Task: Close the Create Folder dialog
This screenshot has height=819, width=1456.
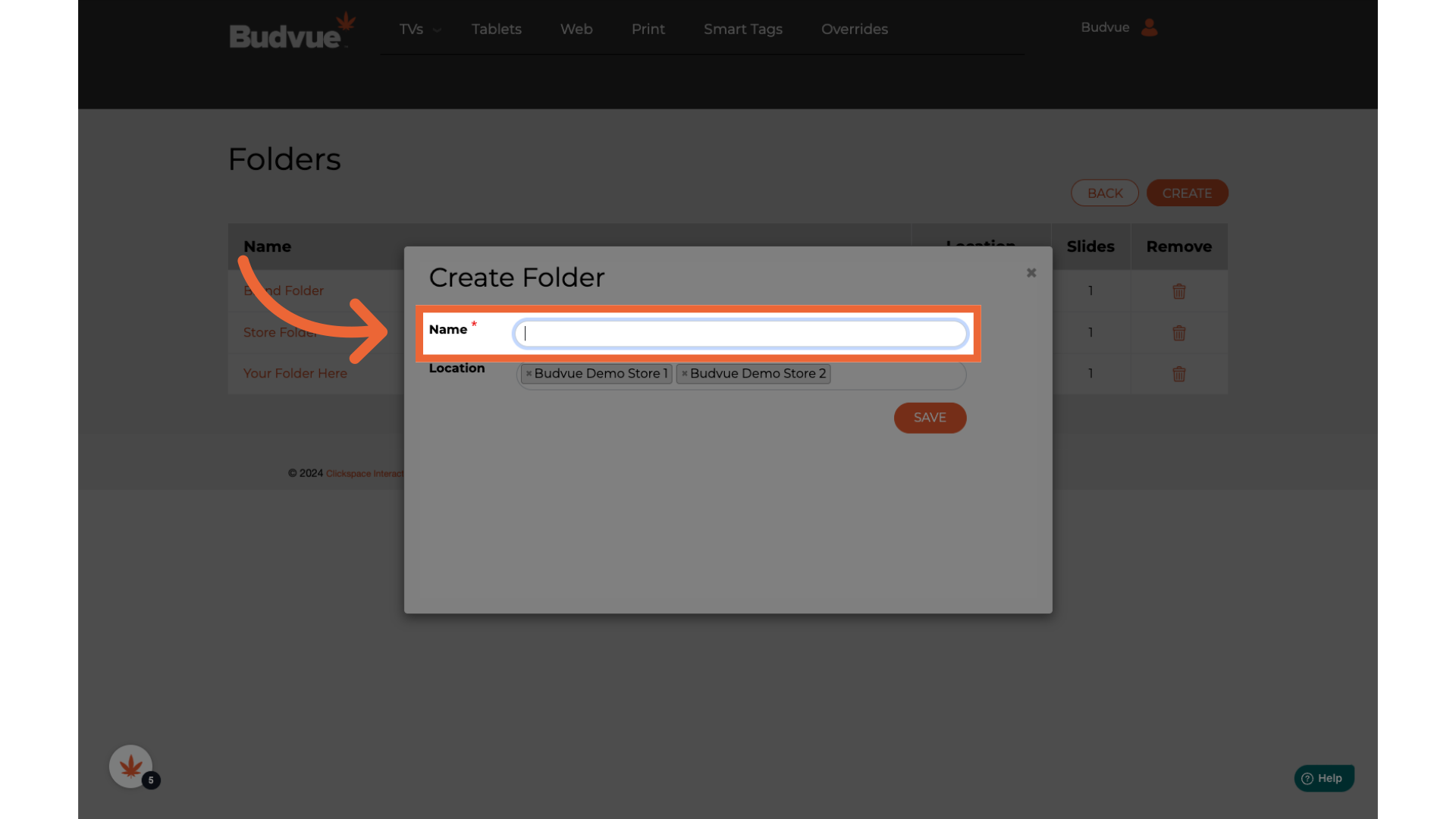Action: 1031,273
